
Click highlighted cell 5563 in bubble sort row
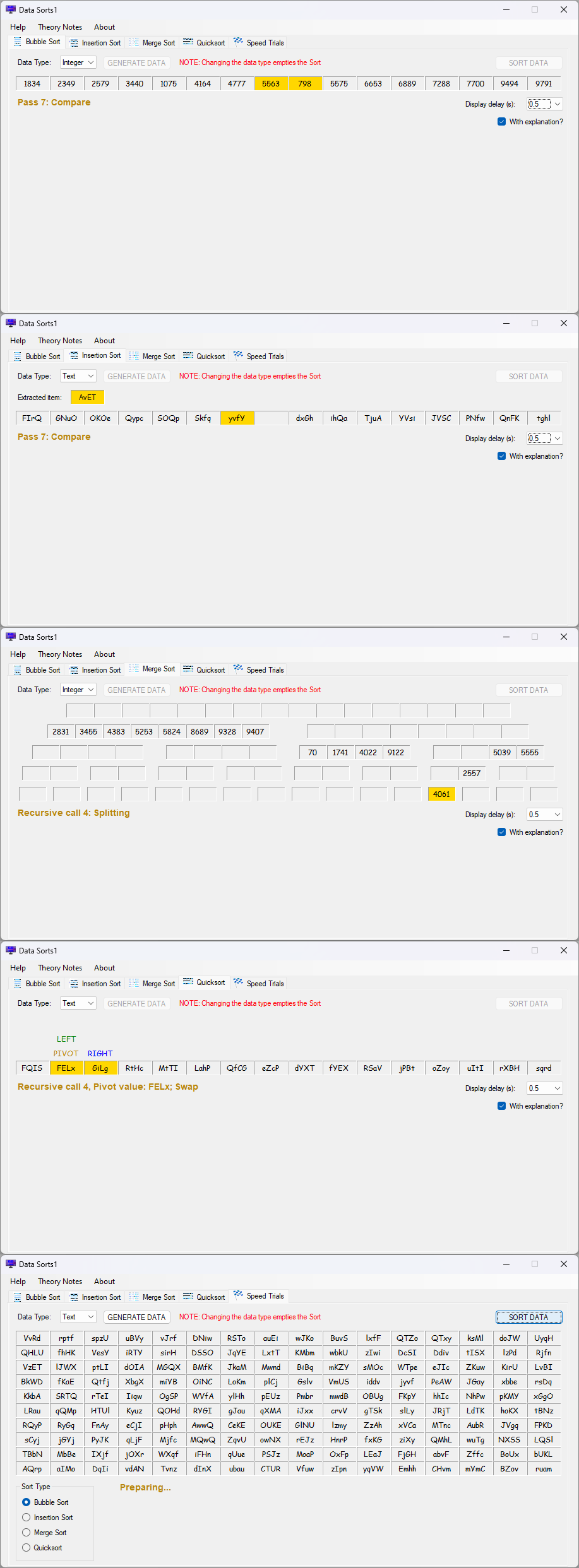click(271, 83)
